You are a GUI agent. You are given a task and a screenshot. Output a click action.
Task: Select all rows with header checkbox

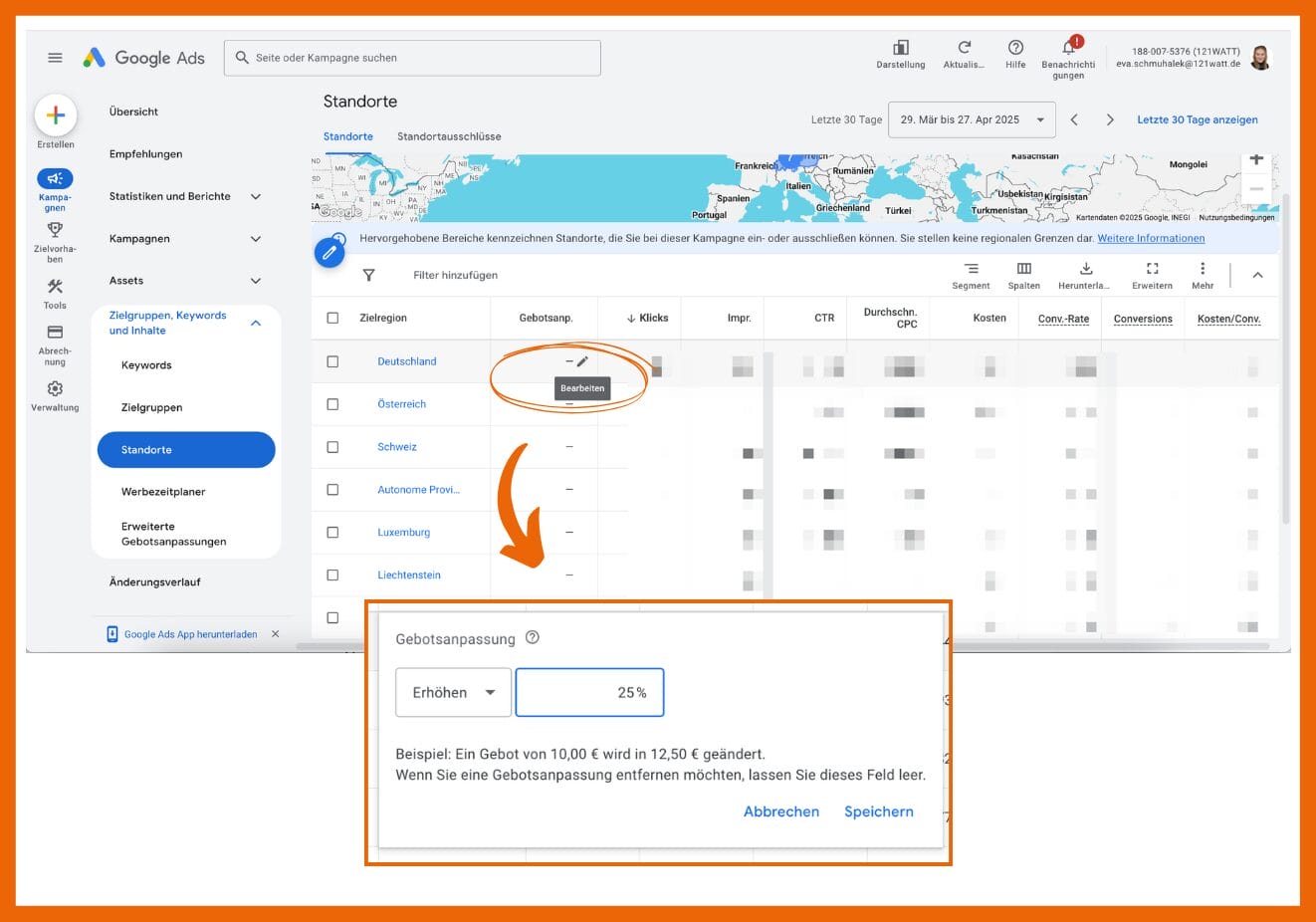[x=332, y=318]
